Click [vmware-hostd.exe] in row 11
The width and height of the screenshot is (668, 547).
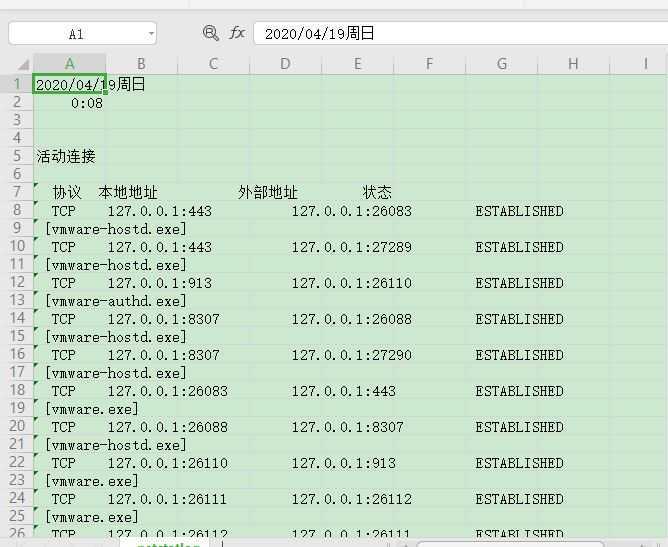tap(116, 265)
